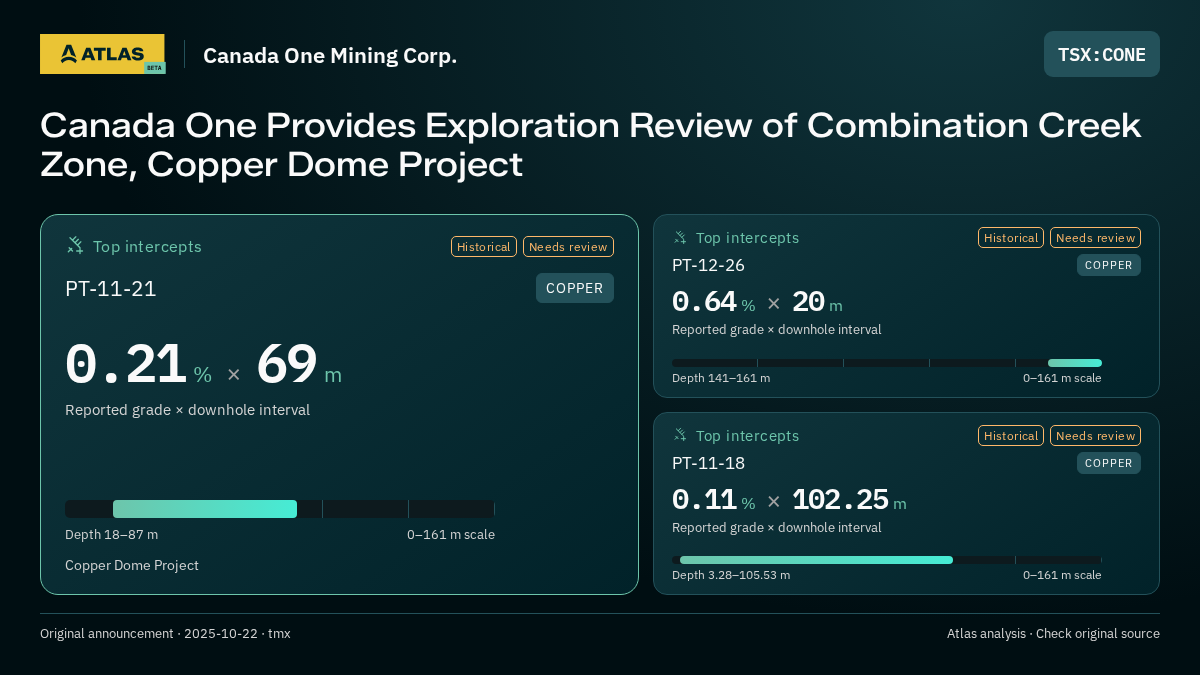Click the Depth 141–161 m label
Image resolution: width=1200 pixels, height=675 pixels.
(721, 378)
